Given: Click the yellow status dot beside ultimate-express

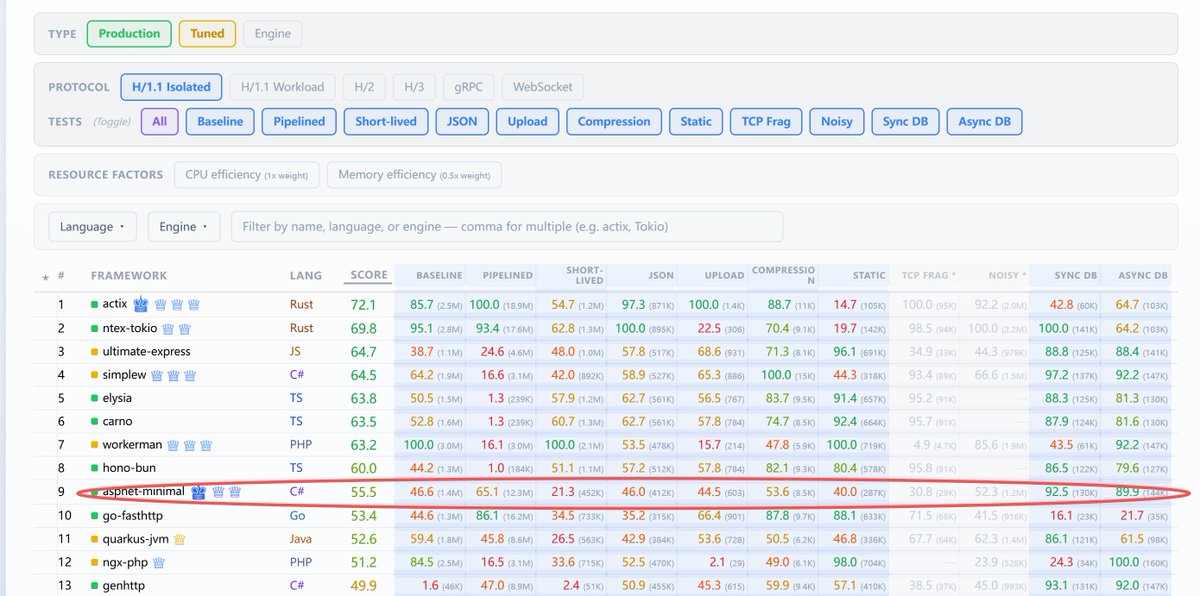Looking at the screenshot, I should tap(95, 352).
